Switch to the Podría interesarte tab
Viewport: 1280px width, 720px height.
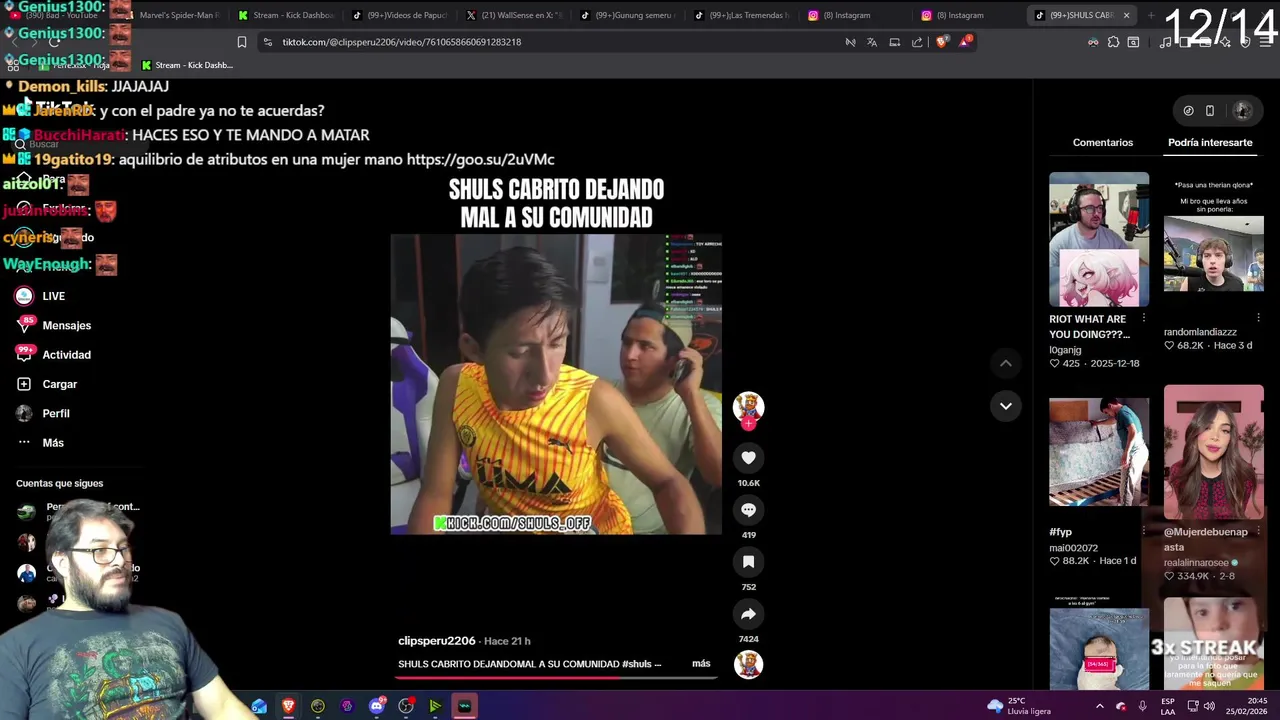point(1210,142)
